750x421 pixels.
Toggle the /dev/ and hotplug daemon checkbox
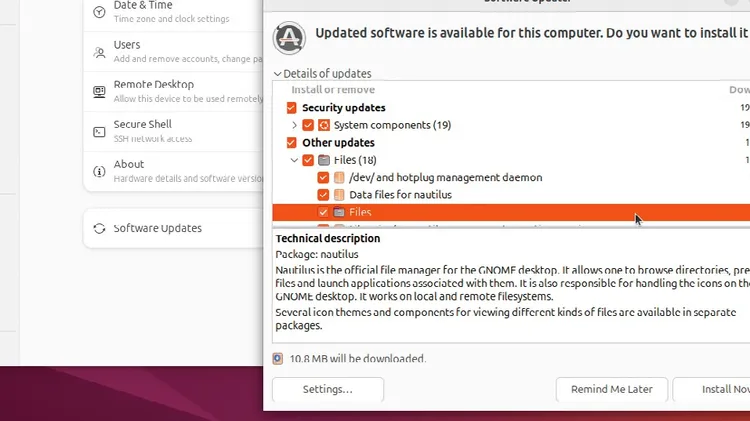[323, 177]
